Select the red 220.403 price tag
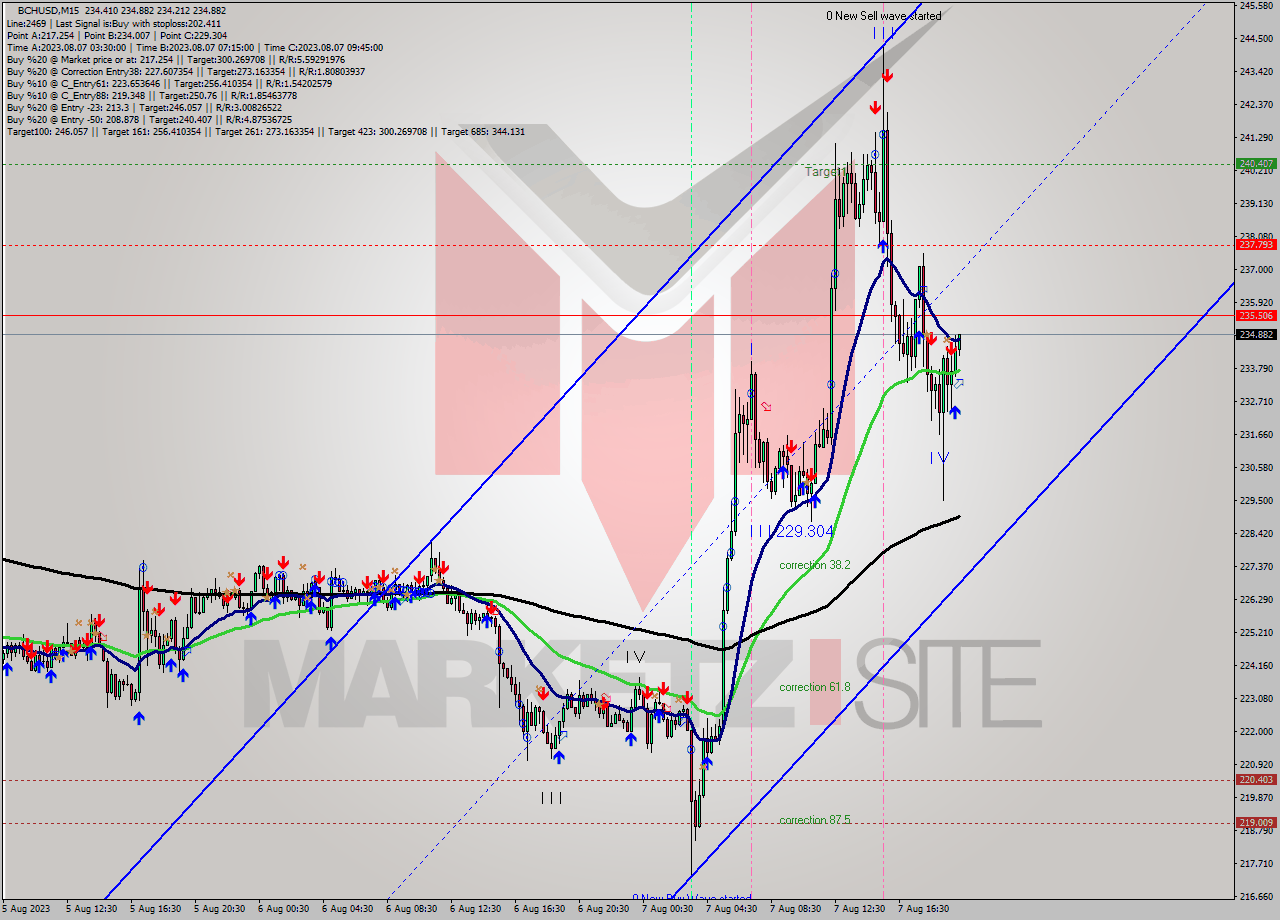The width and height of the screenshot is (1280, 920). tap(1256, 779)
